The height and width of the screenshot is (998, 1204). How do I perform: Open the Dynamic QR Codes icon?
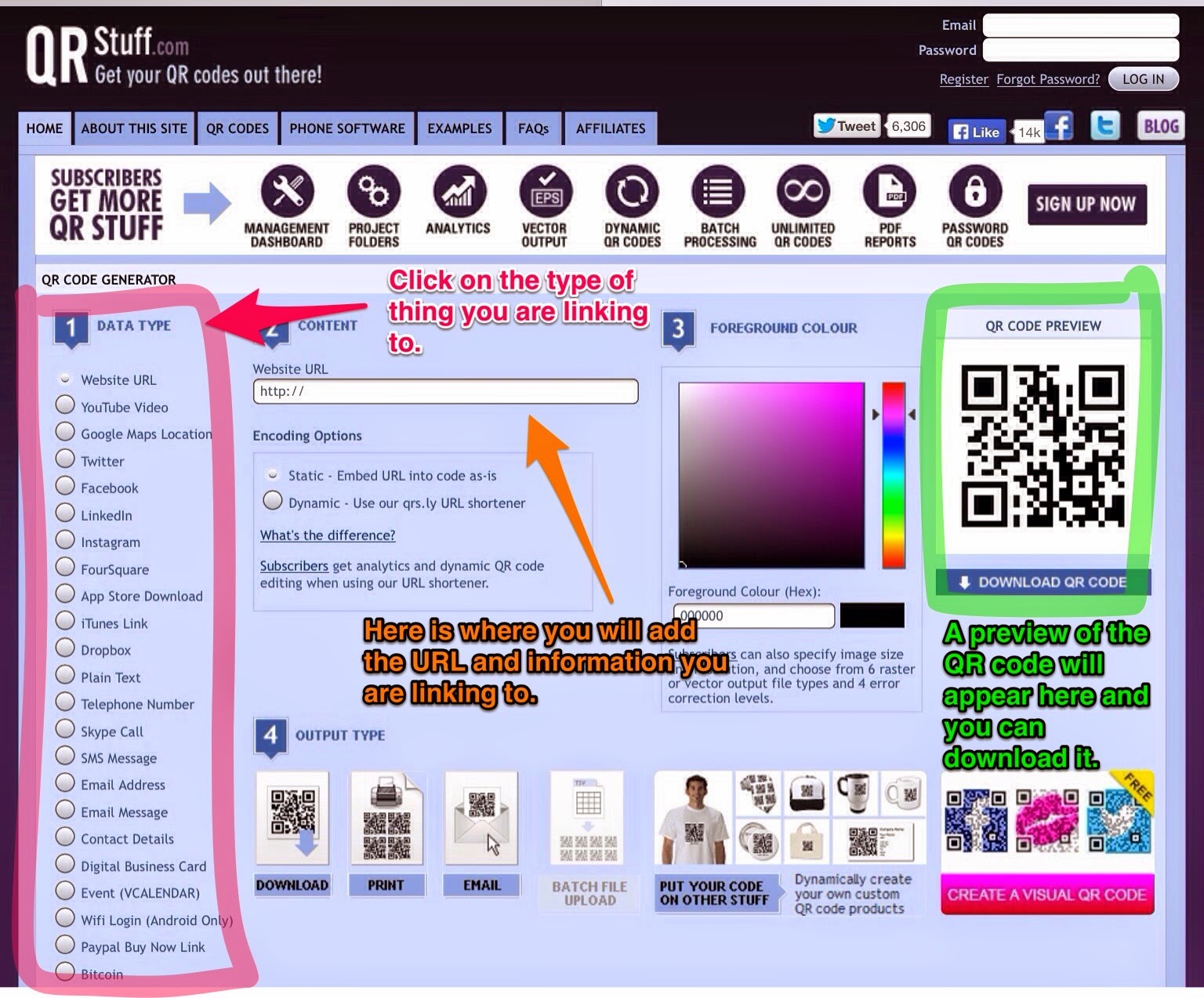coord(632,191)
